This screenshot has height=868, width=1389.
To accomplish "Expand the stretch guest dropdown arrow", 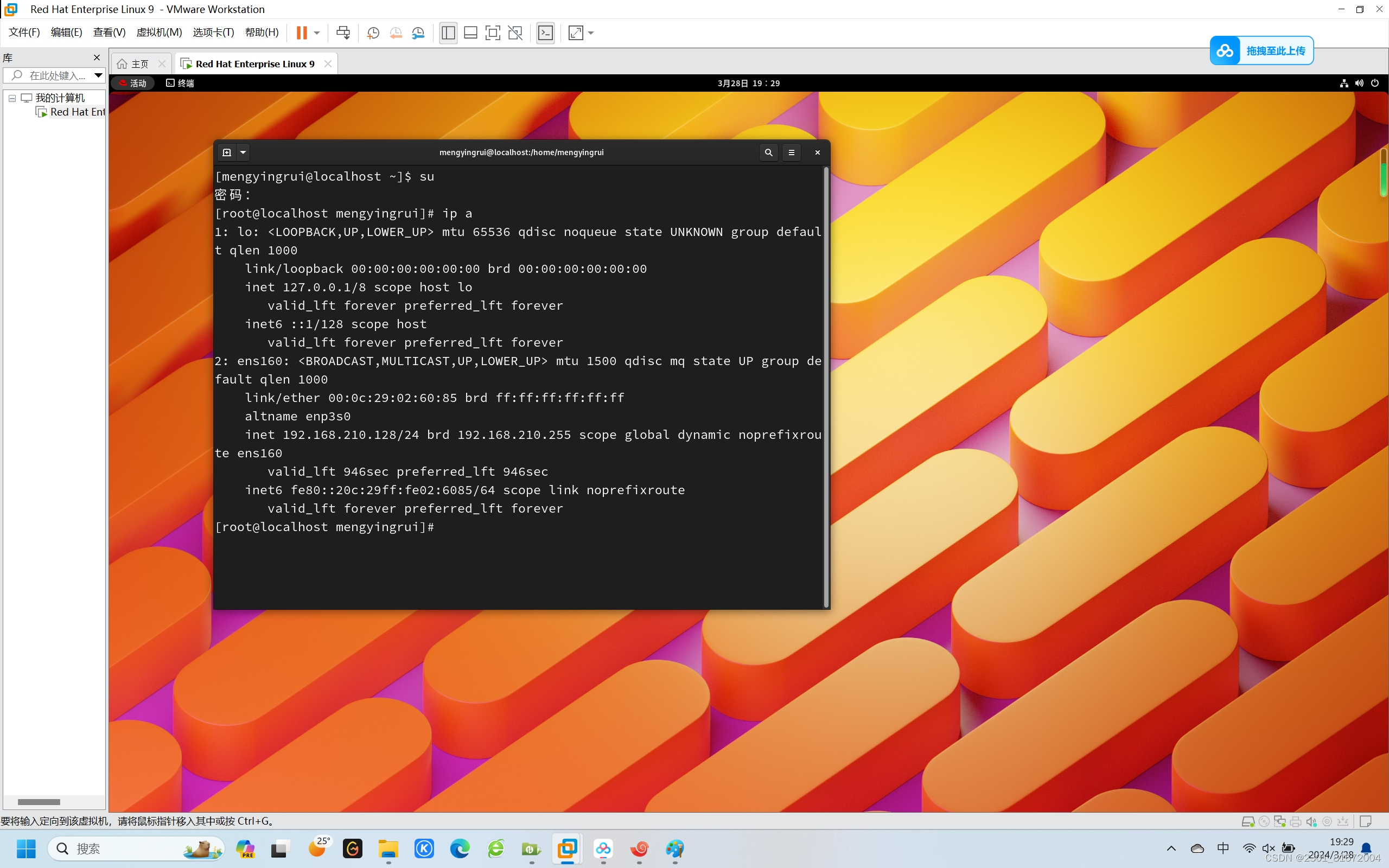I will coord(591,33).
